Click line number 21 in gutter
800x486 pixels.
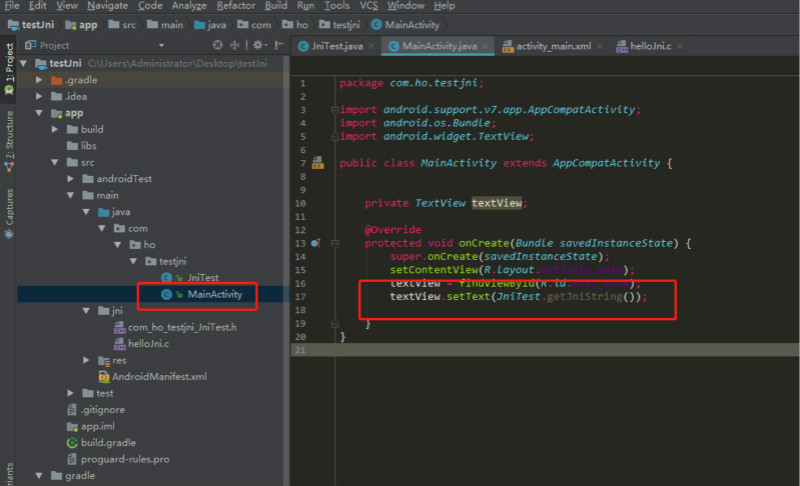[x=300, y=350]
